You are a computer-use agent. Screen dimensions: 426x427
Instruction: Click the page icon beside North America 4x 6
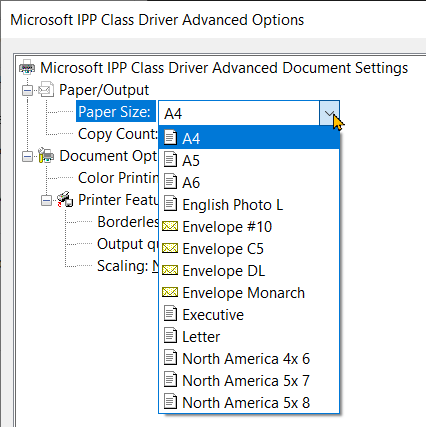[170, 358]
